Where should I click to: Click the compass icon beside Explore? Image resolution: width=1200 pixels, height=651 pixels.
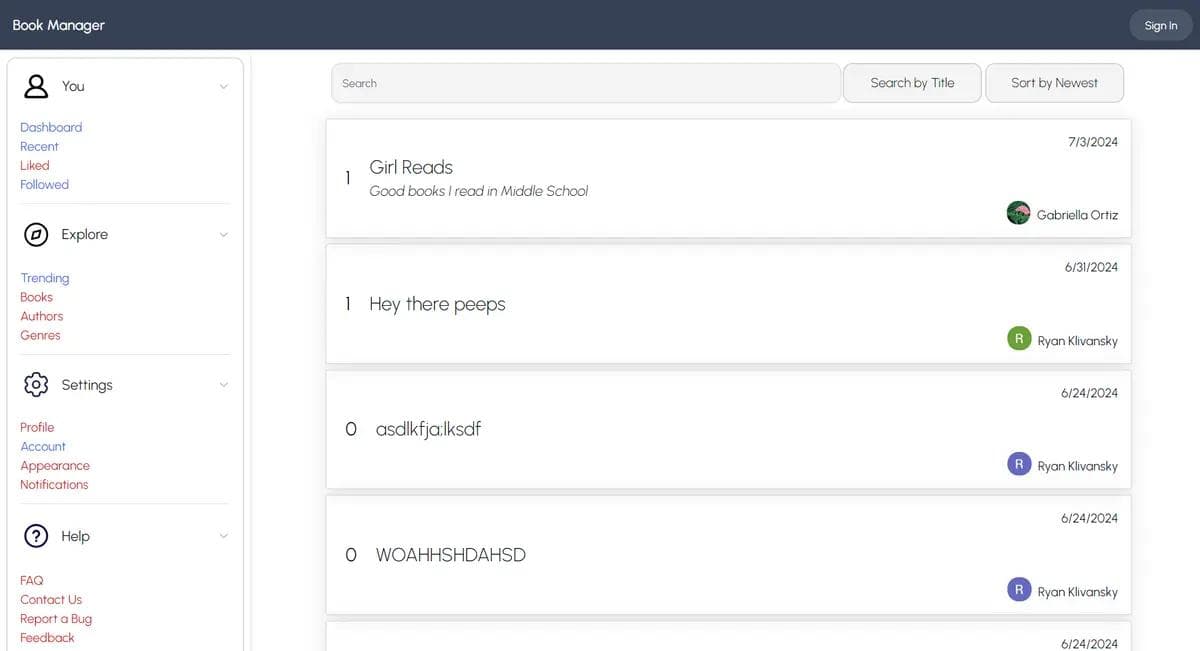tap(36, 234)
